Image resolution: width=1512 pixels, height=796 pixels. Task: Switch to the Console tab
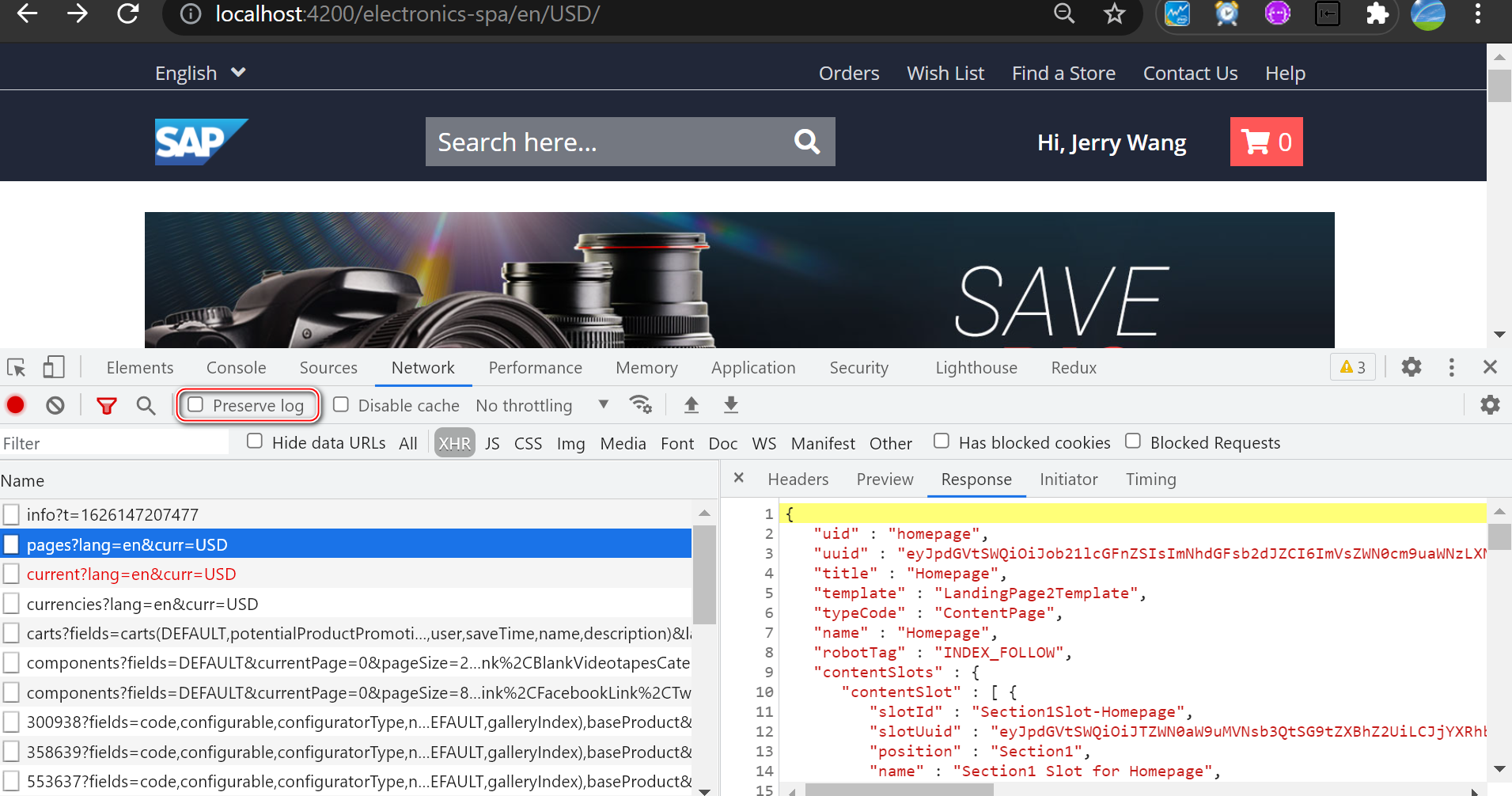click(236, 368)
